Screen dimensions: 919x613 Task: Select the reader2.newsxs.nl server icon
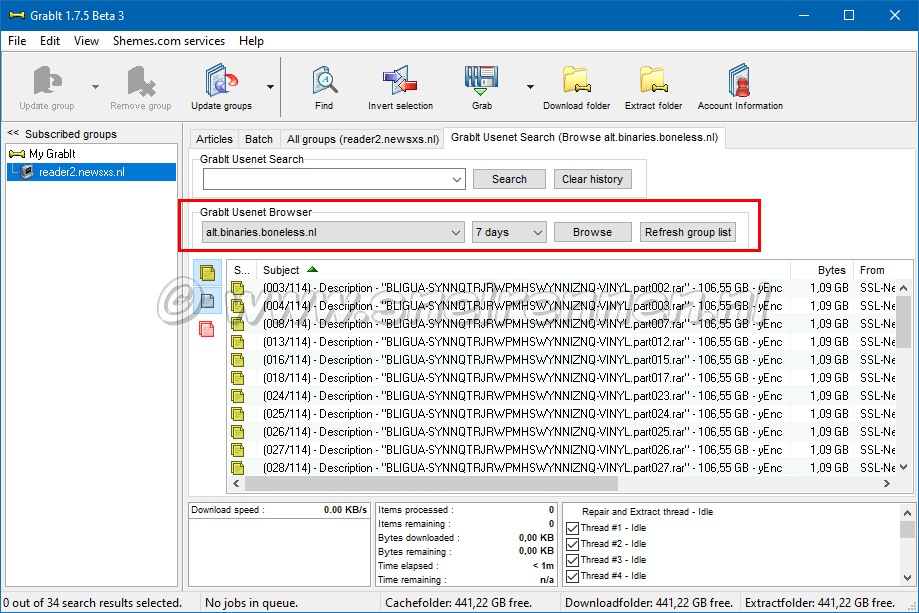[27, 172]
